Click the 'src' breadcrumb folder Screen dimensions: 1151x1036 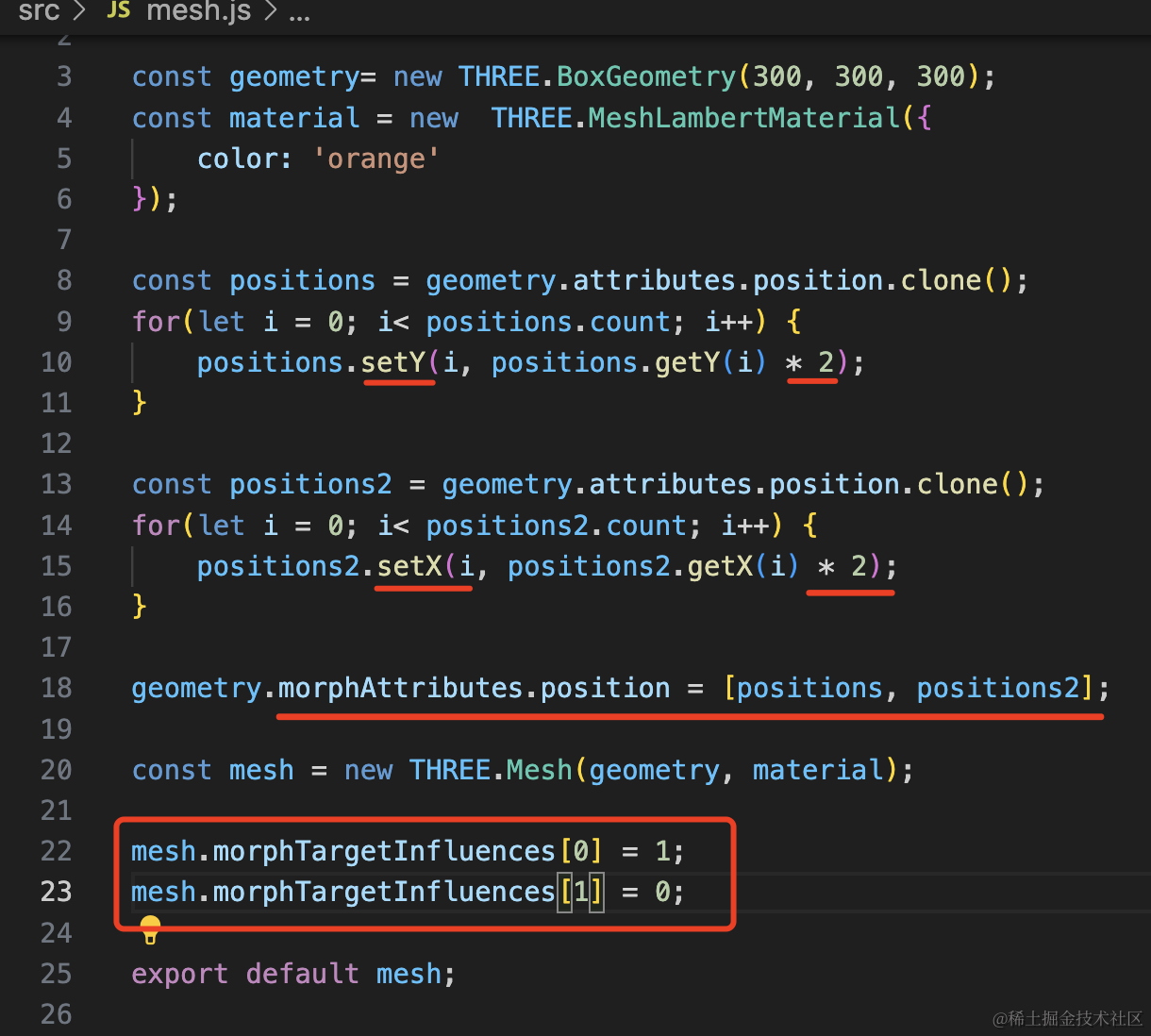pyautogui.click(x=39, y=12)
